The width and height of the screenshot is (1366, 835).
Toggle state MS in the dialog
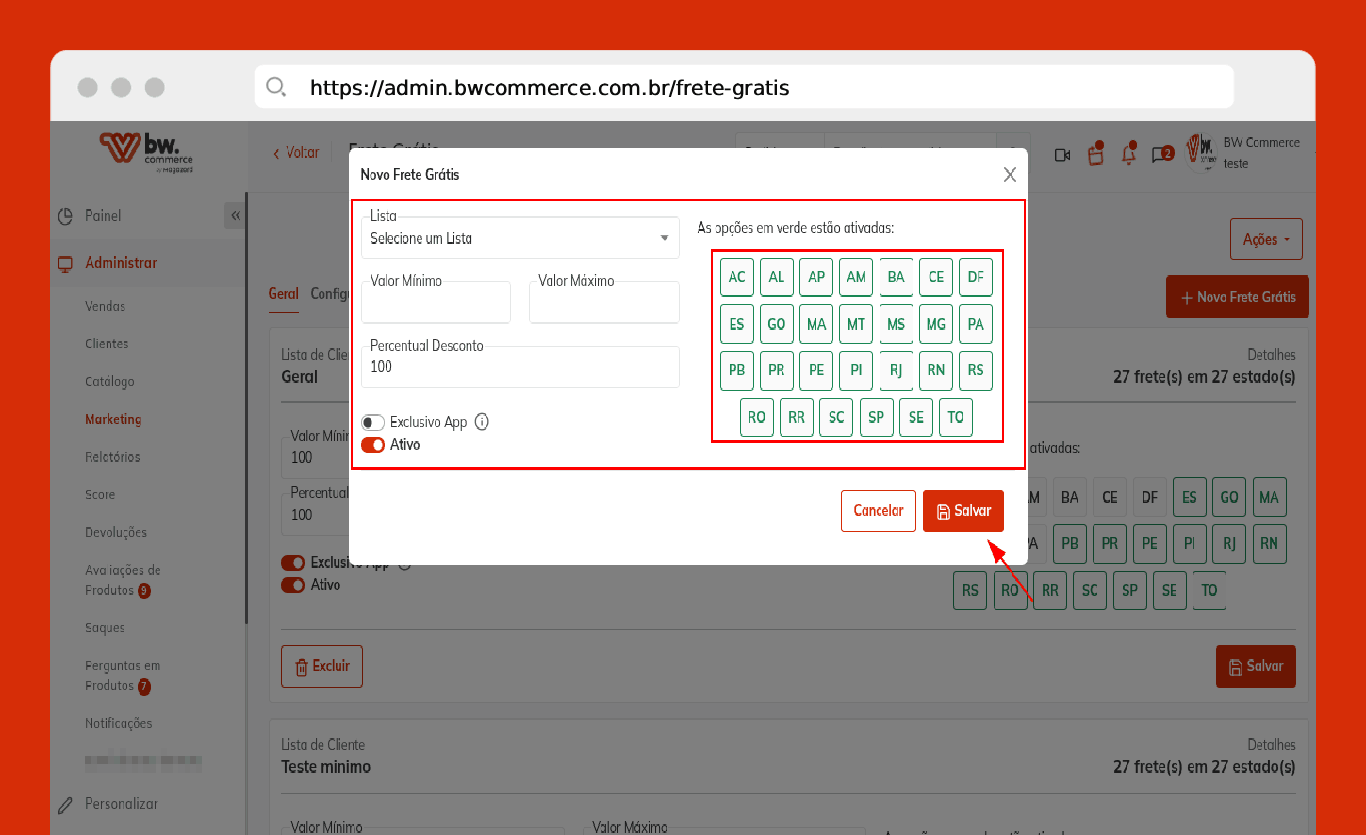pos(896,325)
